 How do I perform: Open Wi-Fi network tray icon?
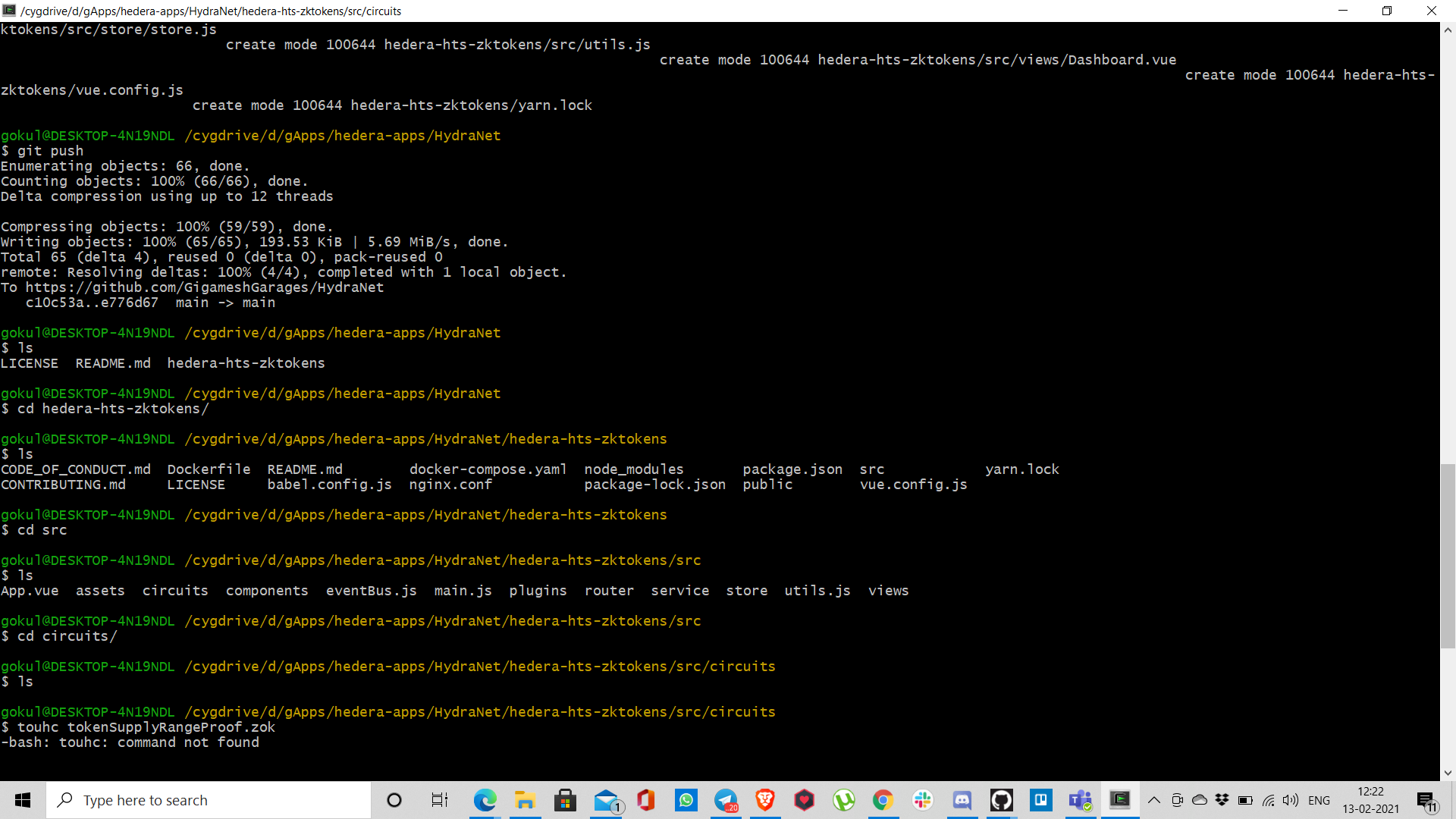(x=1268, y=800)
